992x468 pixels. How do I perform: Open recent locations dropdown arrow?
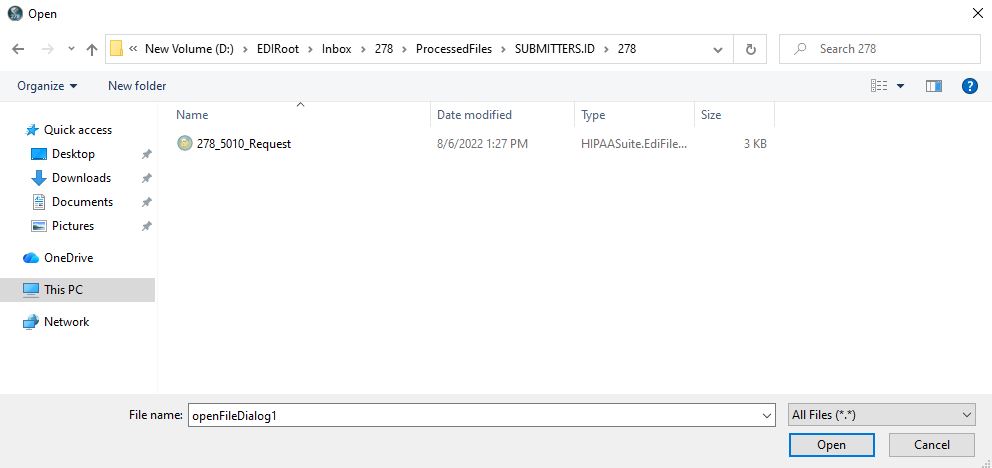tap(71, 49)
